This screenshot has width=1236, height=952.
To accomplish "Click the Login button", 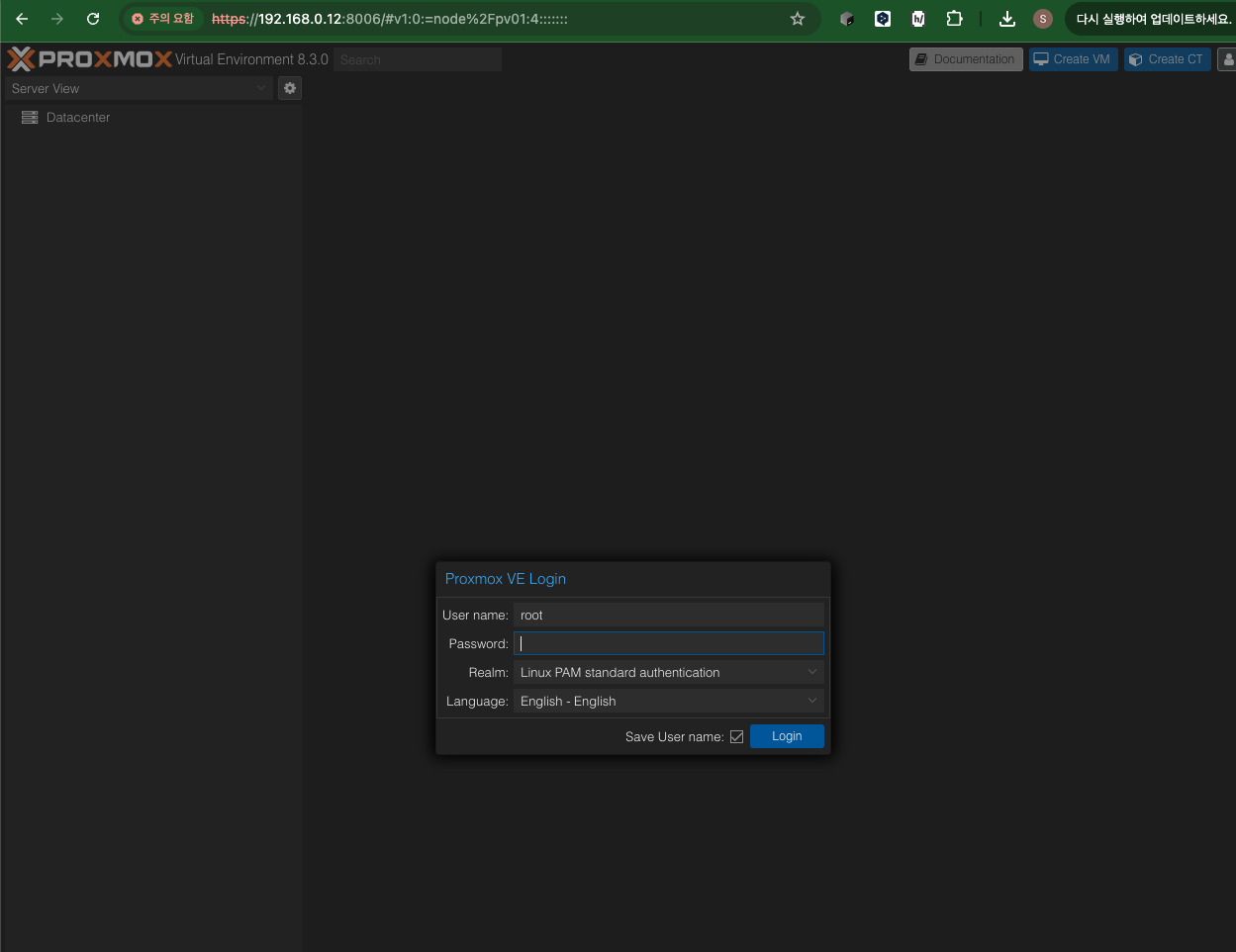I will [787, 736].
